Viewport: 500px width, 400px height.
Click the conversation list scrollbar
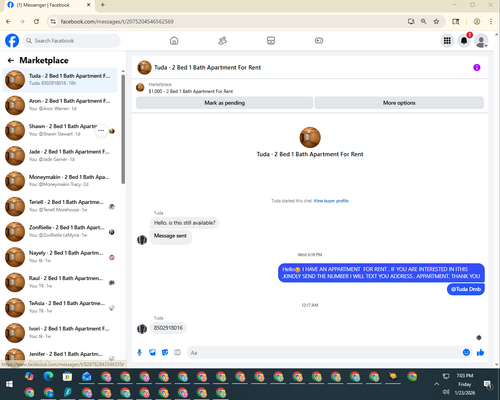tap(123, 129)
